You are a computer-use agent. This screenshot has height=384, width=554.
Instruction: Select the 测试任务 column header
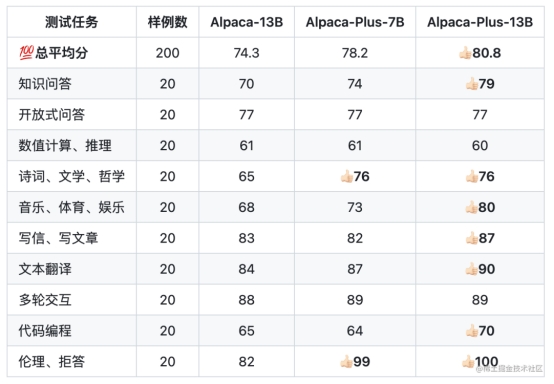click(x=72, y=22)
